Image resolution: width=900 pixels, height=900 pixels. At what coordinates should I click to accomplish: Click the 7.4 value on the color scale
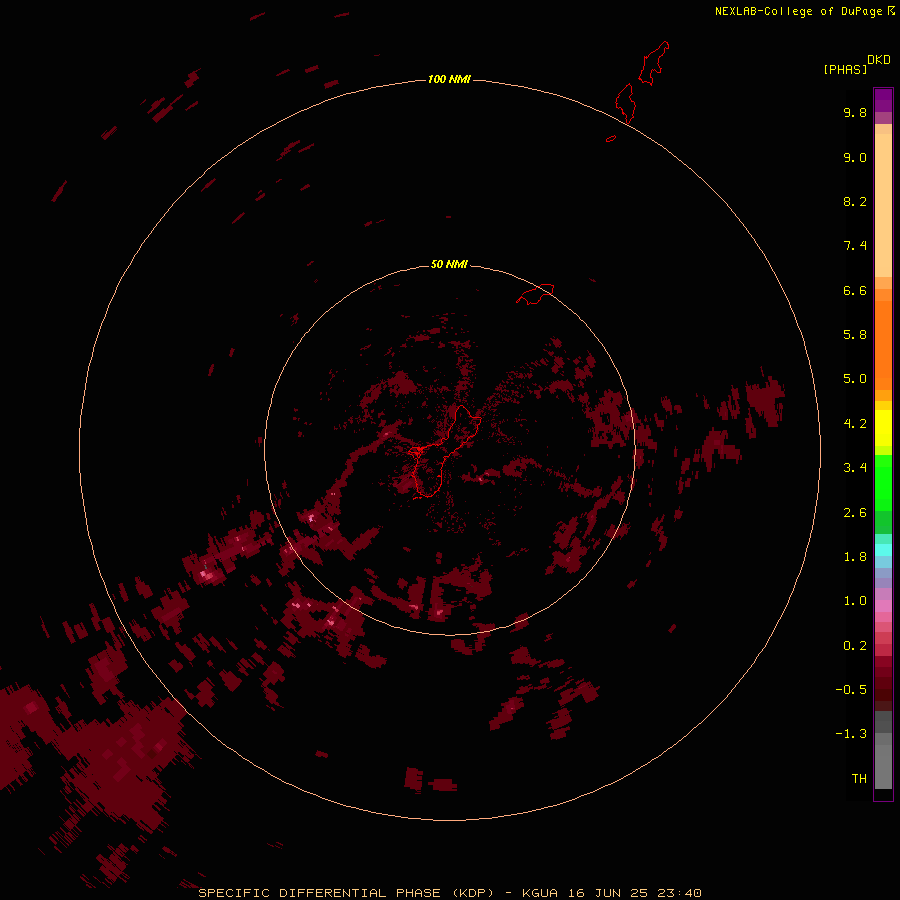[855, 246]
